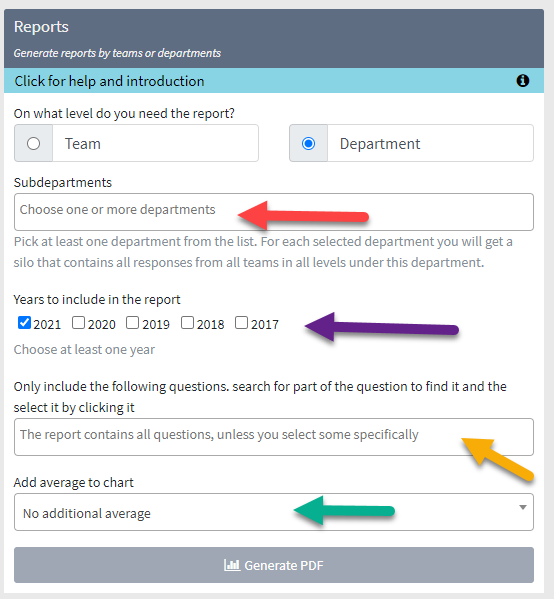
Task: Click the Generate PDF button
Action: coord(274,565)
